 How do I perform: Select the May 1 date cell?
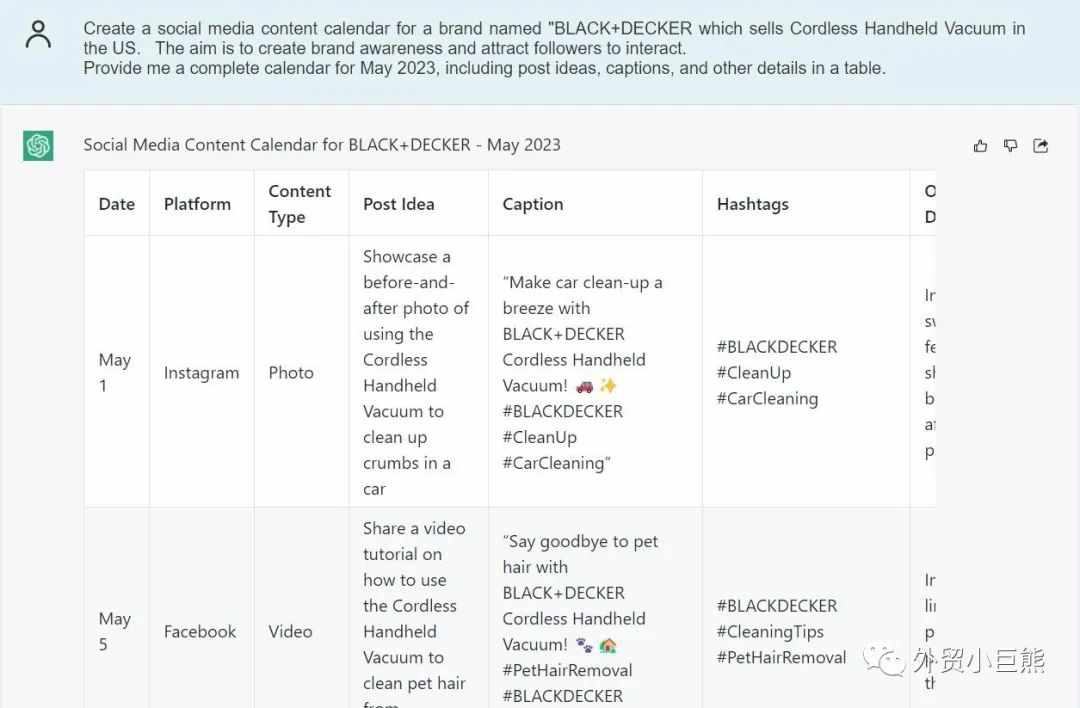(114, 373)
